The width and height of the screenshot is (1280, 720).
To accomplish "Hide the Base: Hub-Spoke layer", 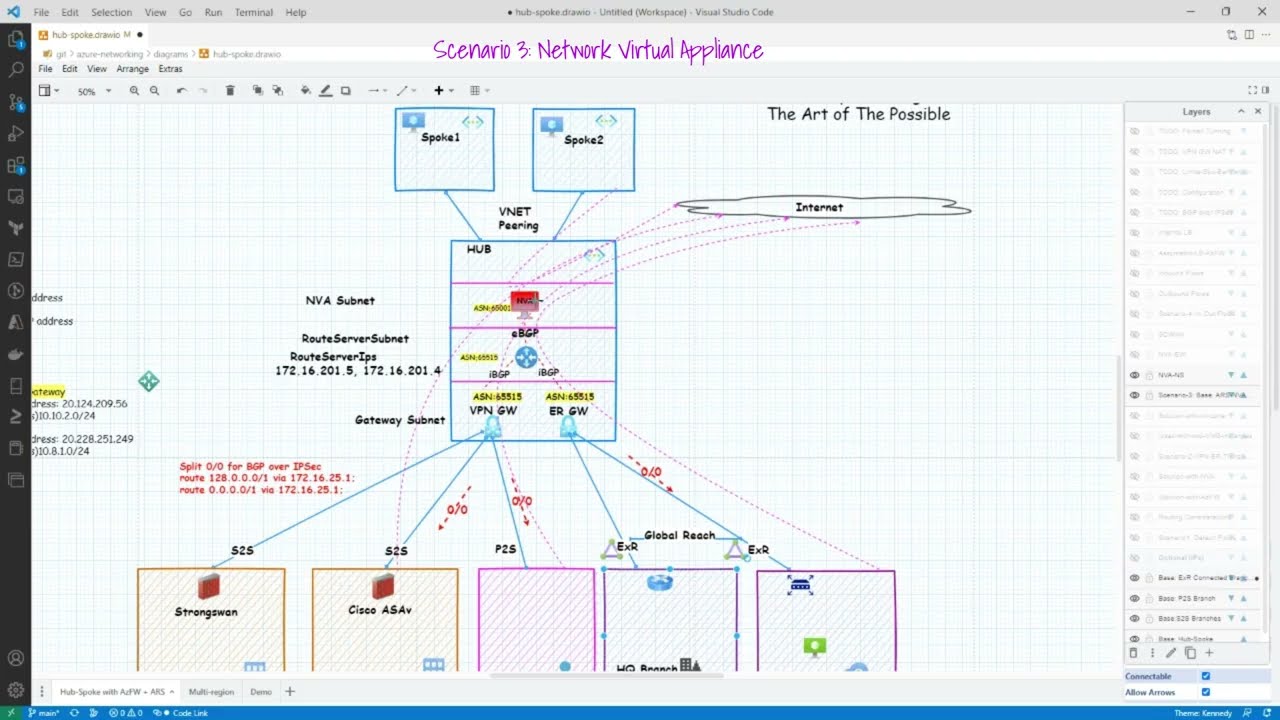I will 1135,638.
